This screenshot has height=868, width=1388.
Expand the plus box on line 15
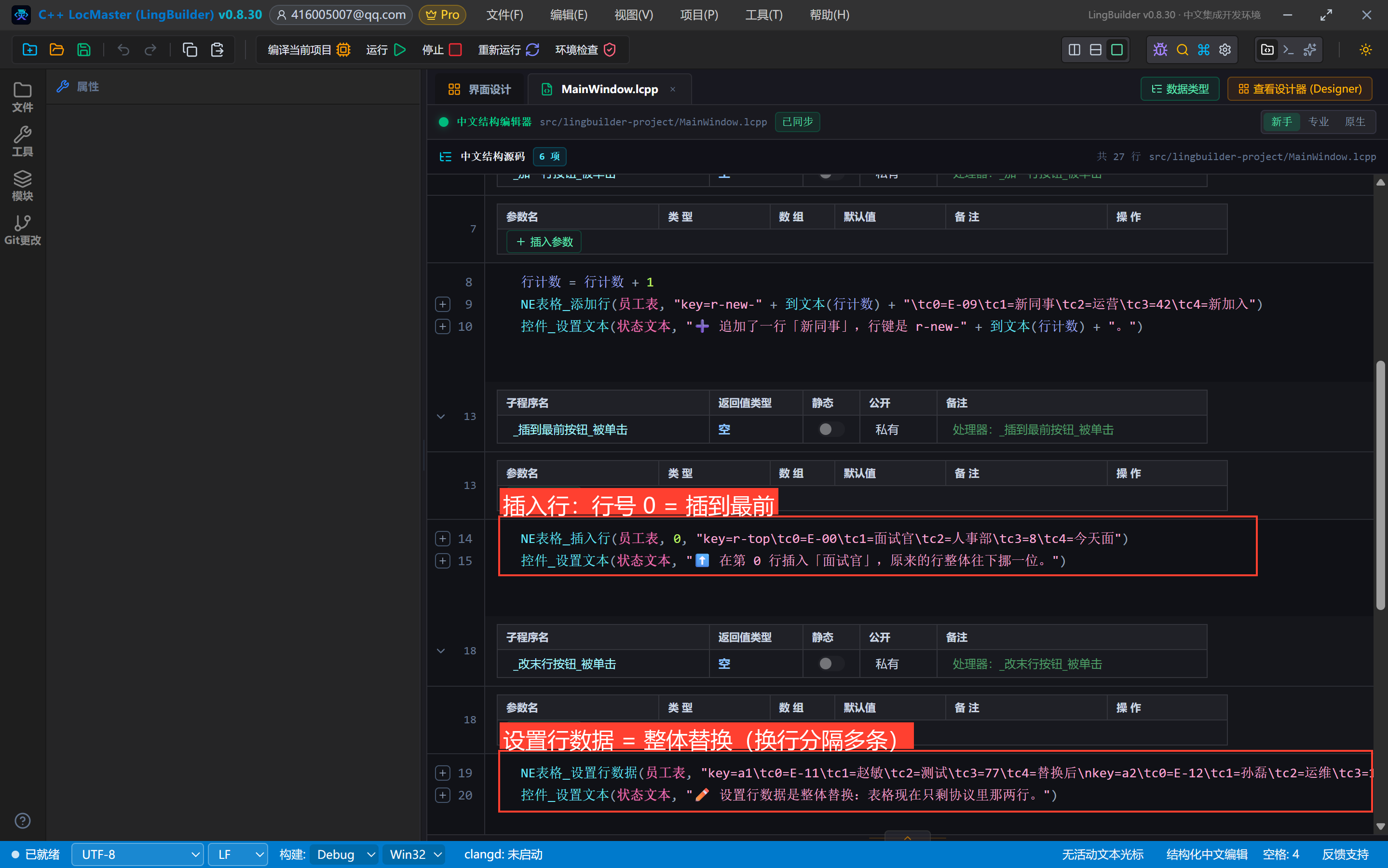click(x=443, y=560)
